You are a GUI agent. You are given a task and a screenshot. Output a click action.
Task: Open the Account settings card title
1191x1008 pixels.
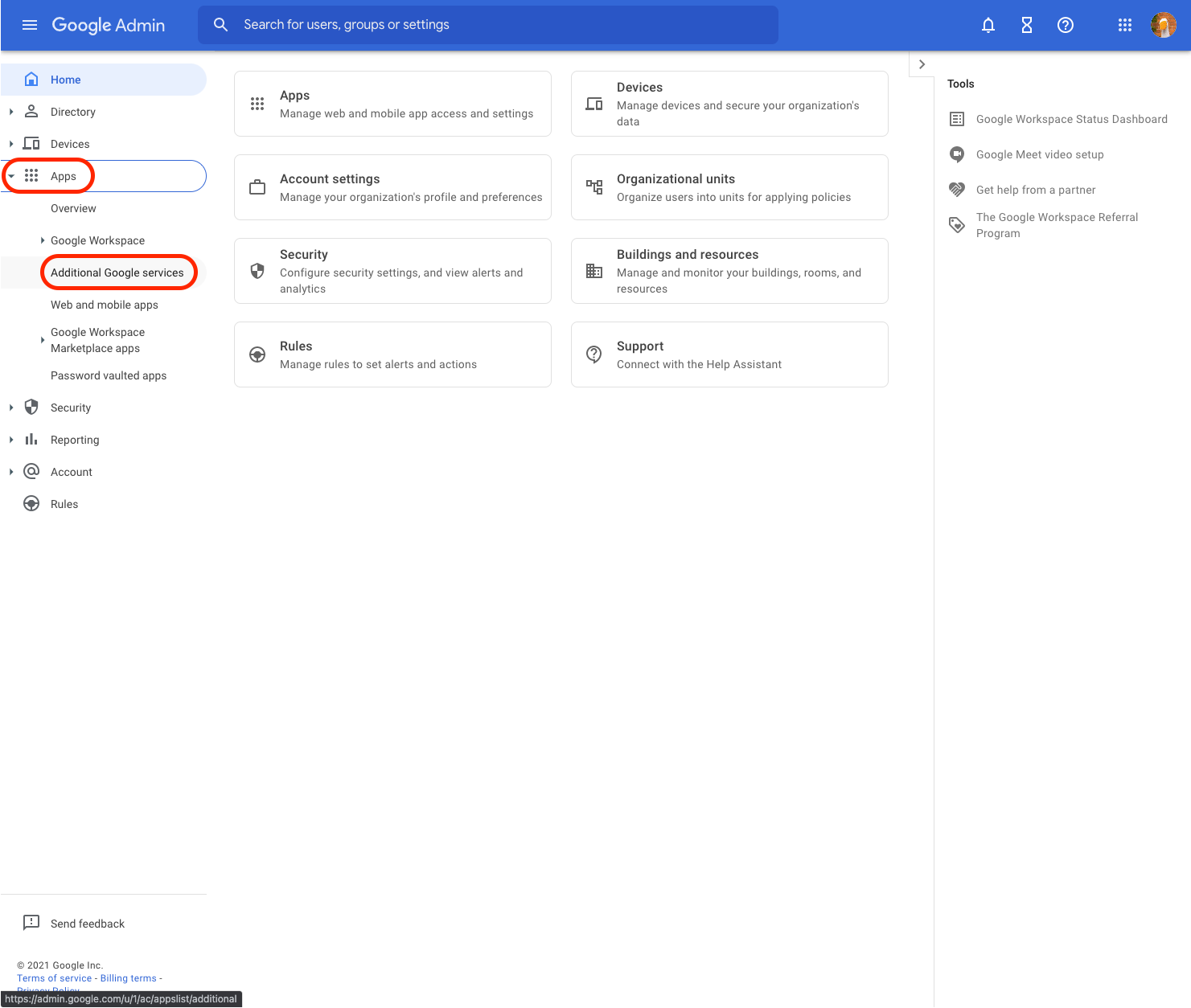pos(330,178)
